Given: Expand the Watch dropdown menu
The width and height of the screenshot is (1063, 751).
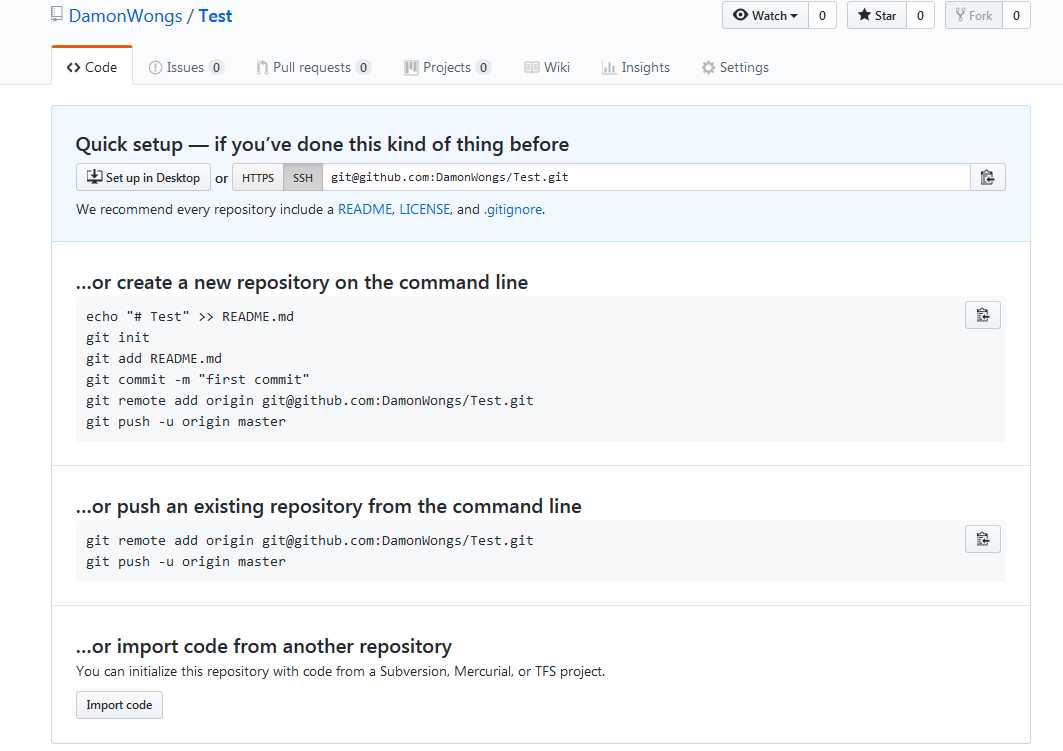Looking at the screenshot, I should pos(765,16).
